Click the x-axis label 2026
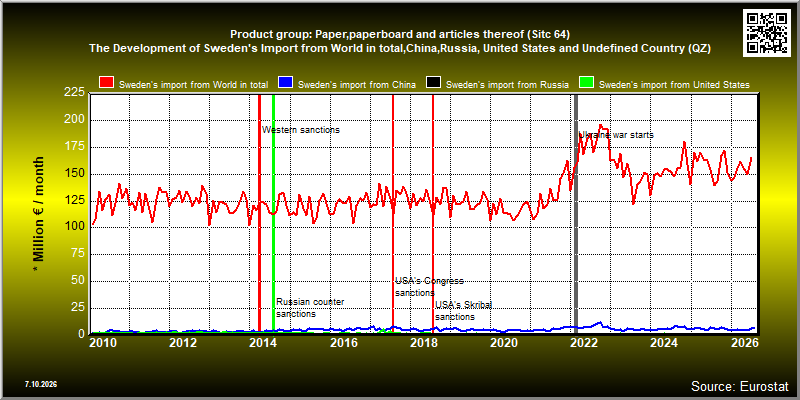Screen dimensions: 800x400 745,342
